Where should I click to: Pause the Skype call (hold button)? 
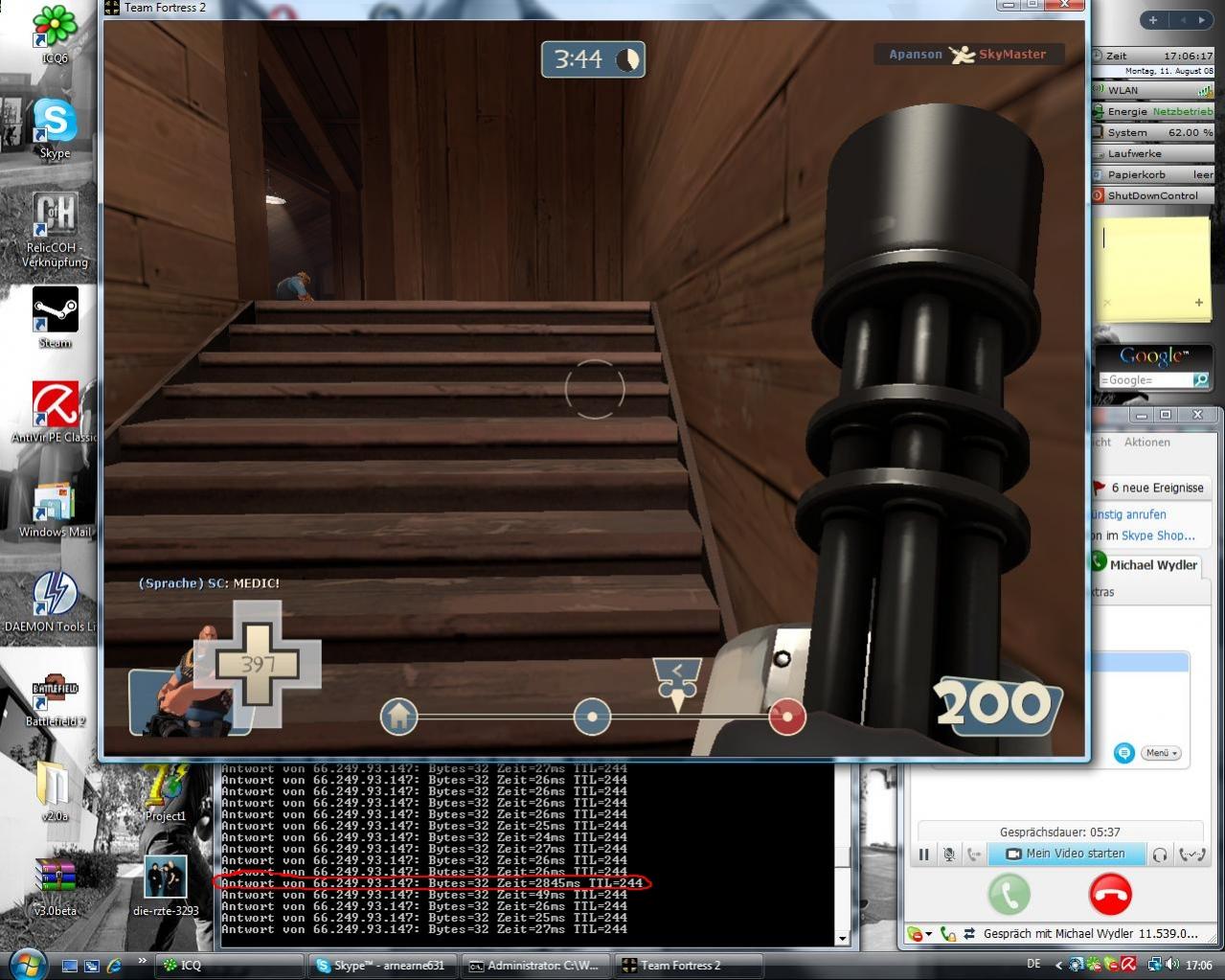pos(924,854)
